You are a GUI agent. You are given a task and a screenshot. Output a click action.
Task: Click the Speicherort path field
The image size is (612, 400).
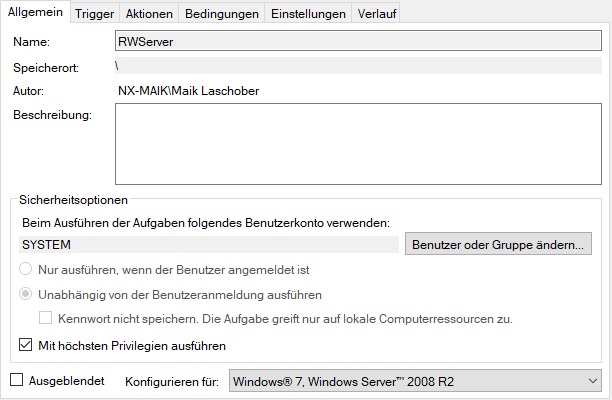pos(357,67)
